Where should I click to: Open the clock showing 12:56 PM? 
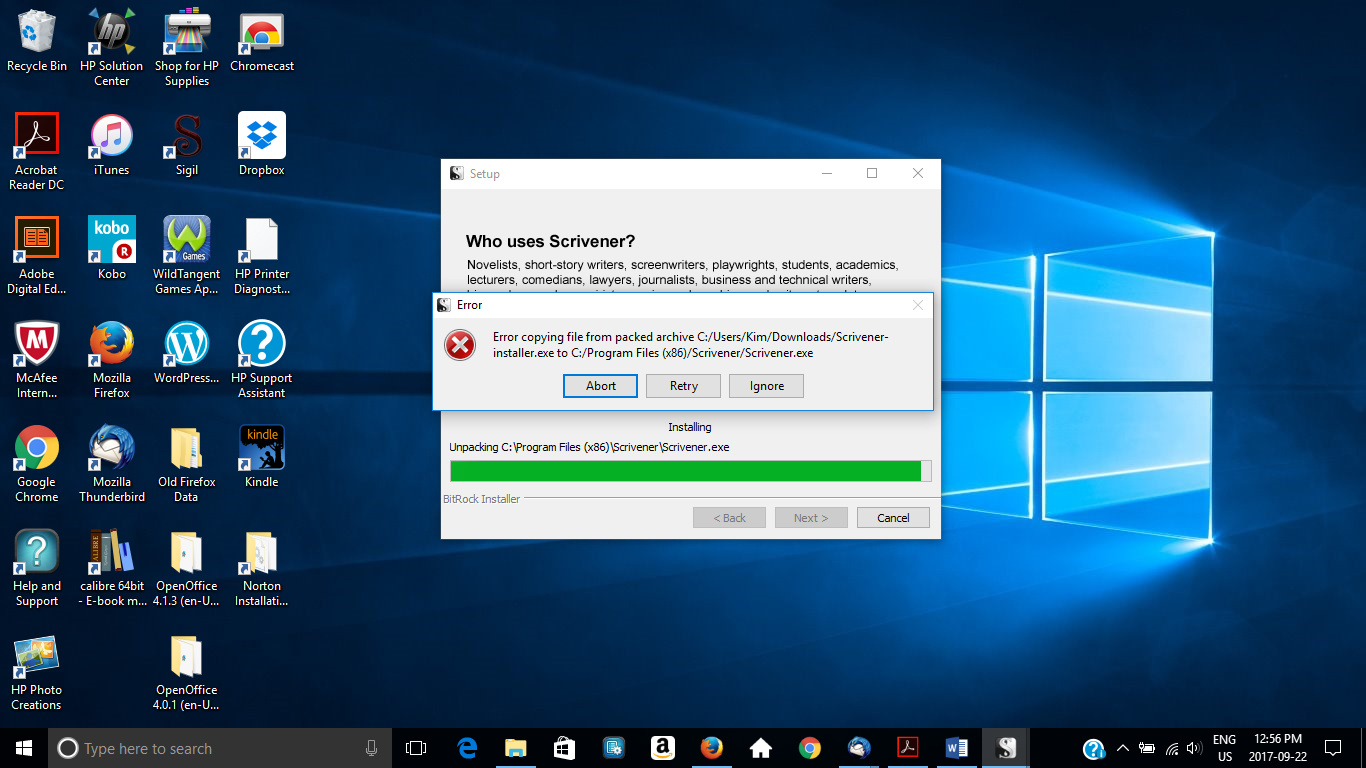[1276, 748]
